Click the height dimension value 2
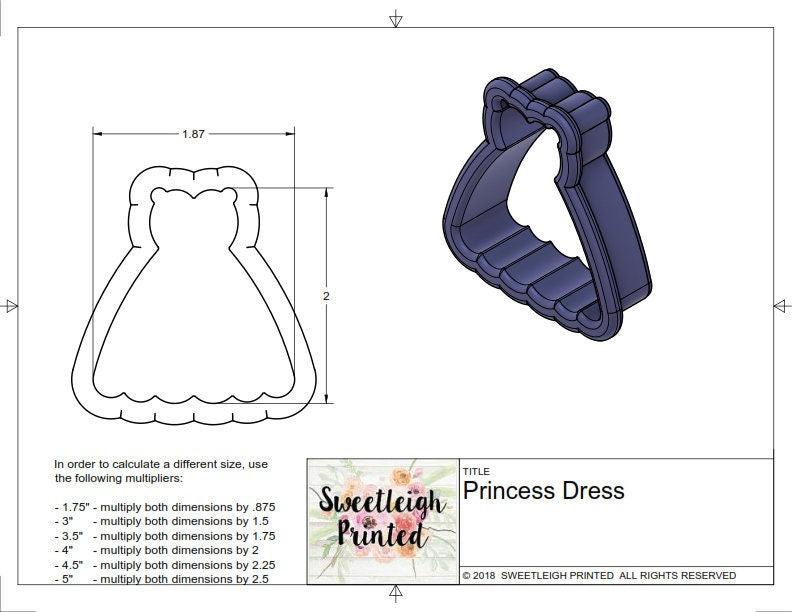The image size is (792, 612). [x=326, y=296]
